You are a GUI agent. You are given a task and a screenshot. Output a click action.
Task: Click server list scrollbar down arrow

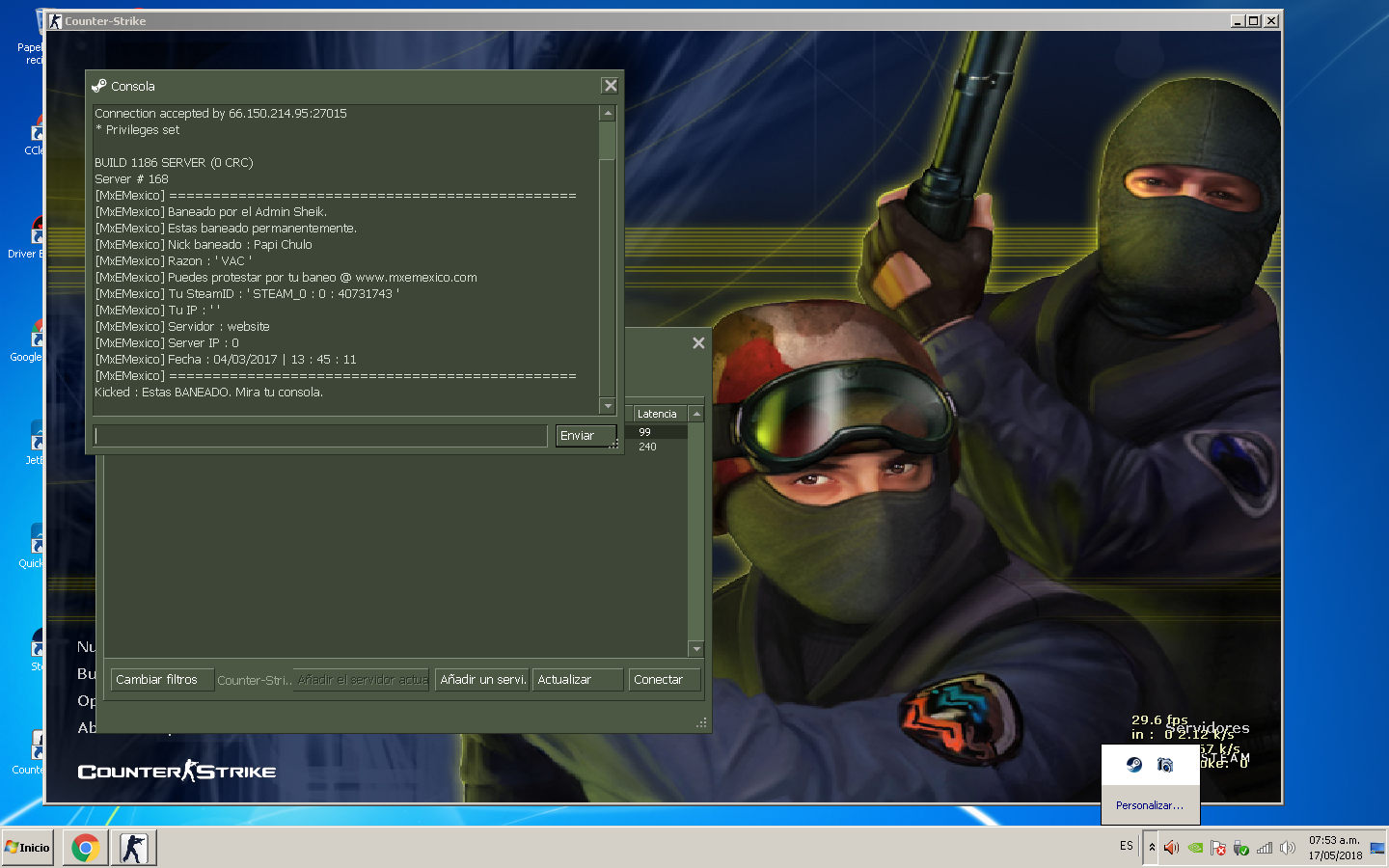click(696, 649)
